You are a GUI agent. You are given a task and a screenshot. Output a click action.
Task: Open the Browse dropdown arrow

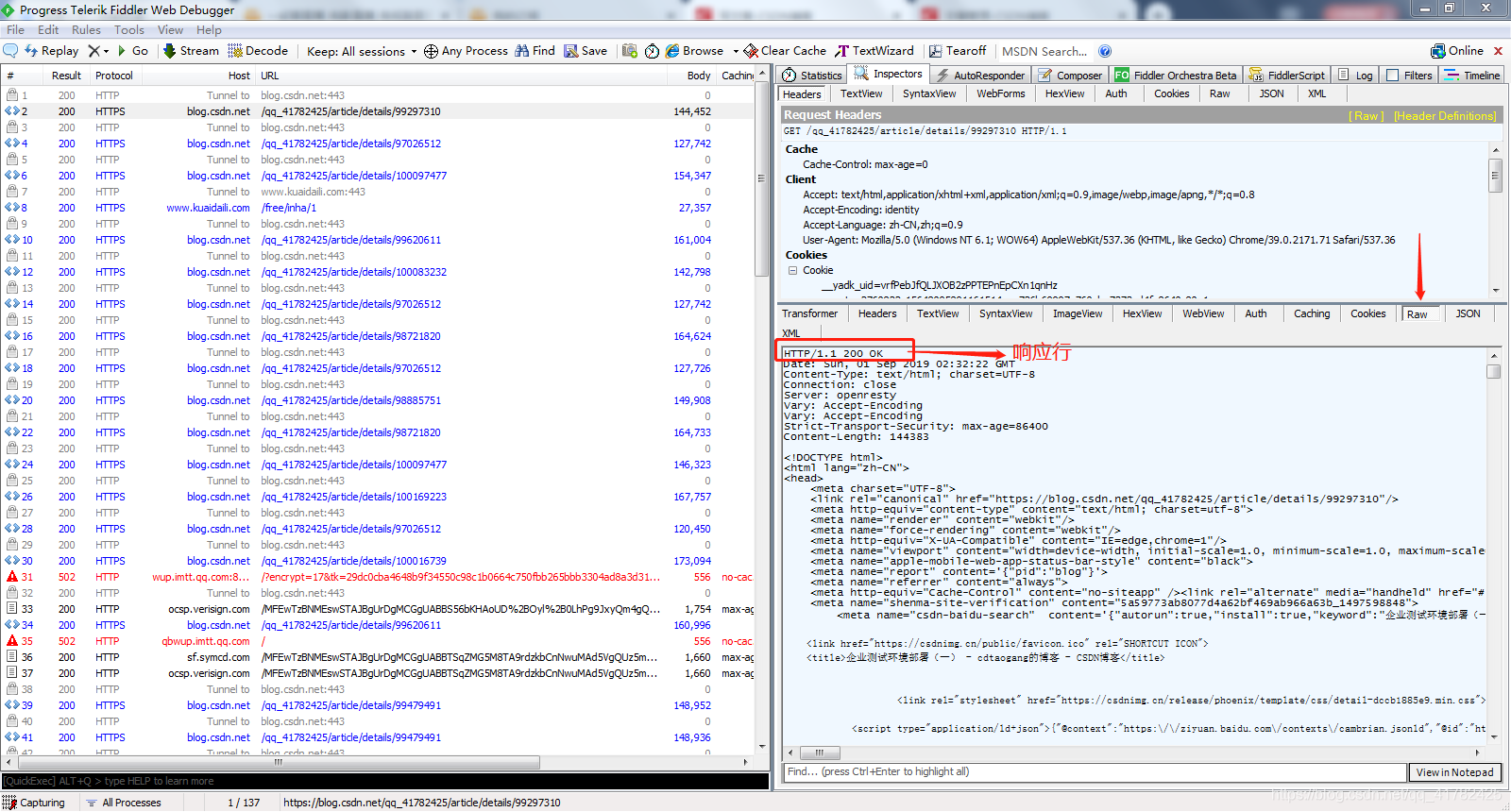tap(736, 52)
